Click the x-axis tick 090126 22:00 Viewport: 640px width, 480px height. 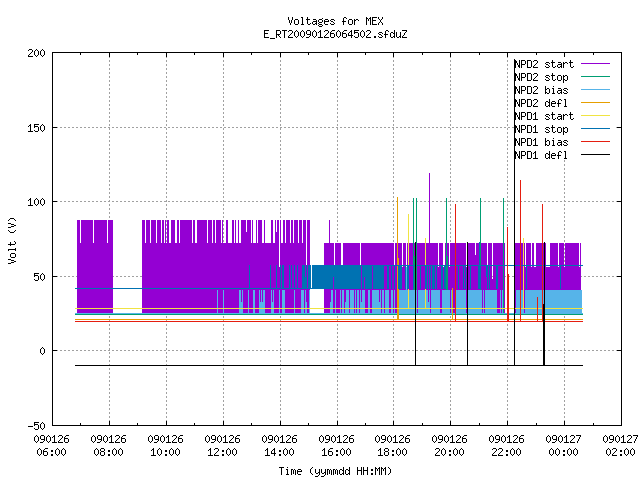click(507, 446)
